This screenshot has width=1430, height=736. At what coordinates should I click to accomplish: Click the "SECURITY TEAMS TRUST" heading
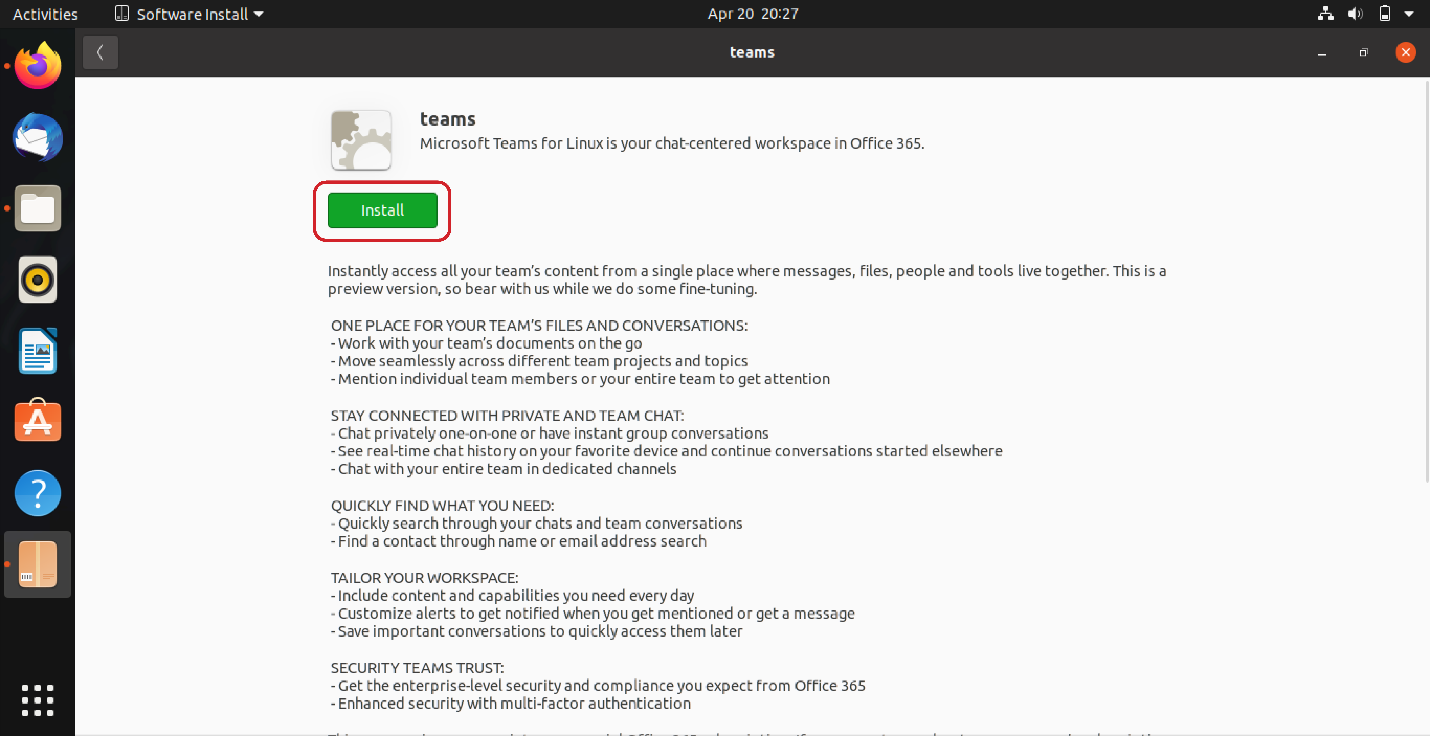click(418, 668)
